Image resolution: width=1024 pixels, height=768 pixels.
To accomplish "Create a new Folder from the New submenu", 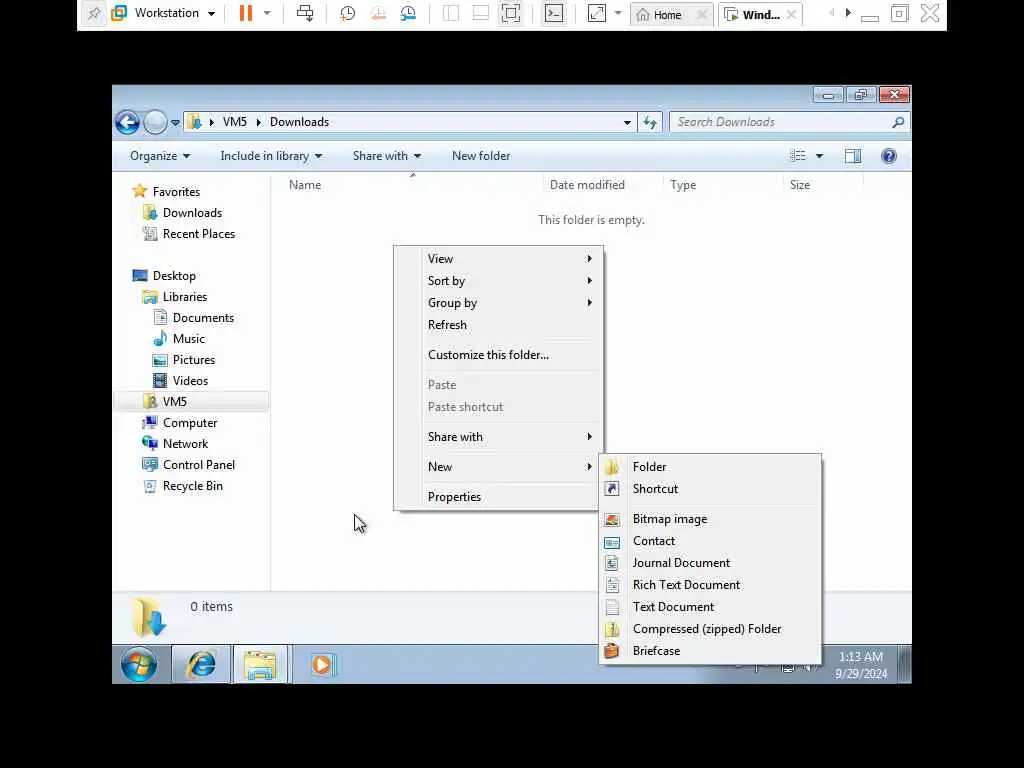I will point(710,467).
